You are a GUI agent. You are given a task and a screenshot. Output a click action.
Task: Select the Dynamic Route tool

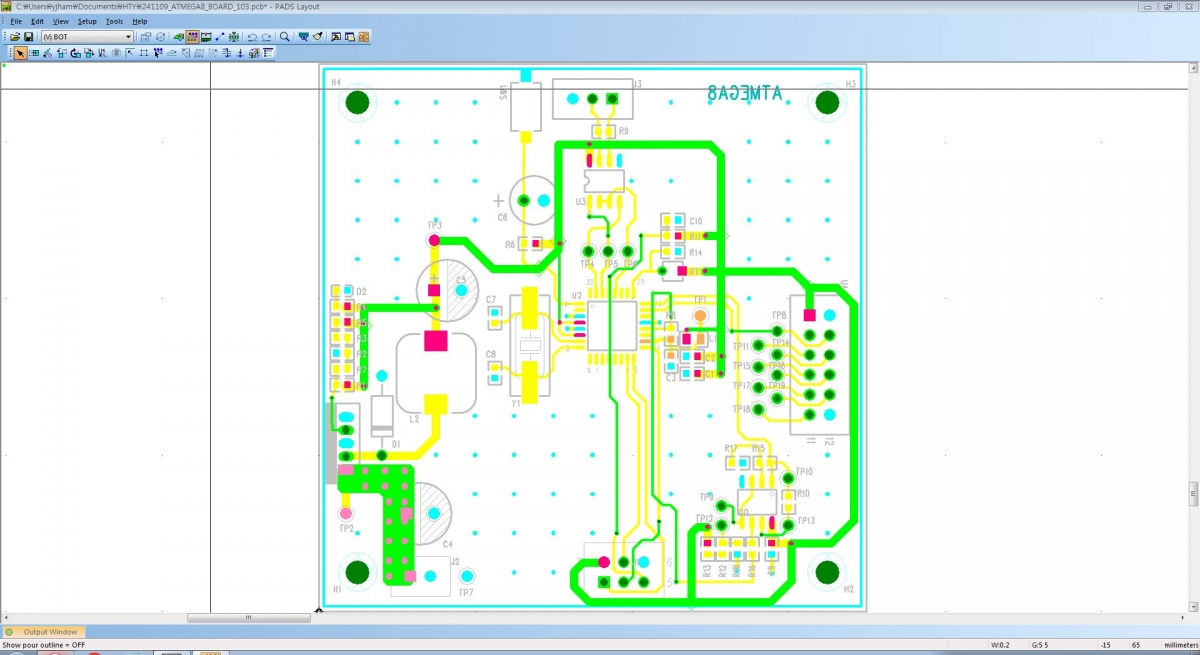click(171, 53)
